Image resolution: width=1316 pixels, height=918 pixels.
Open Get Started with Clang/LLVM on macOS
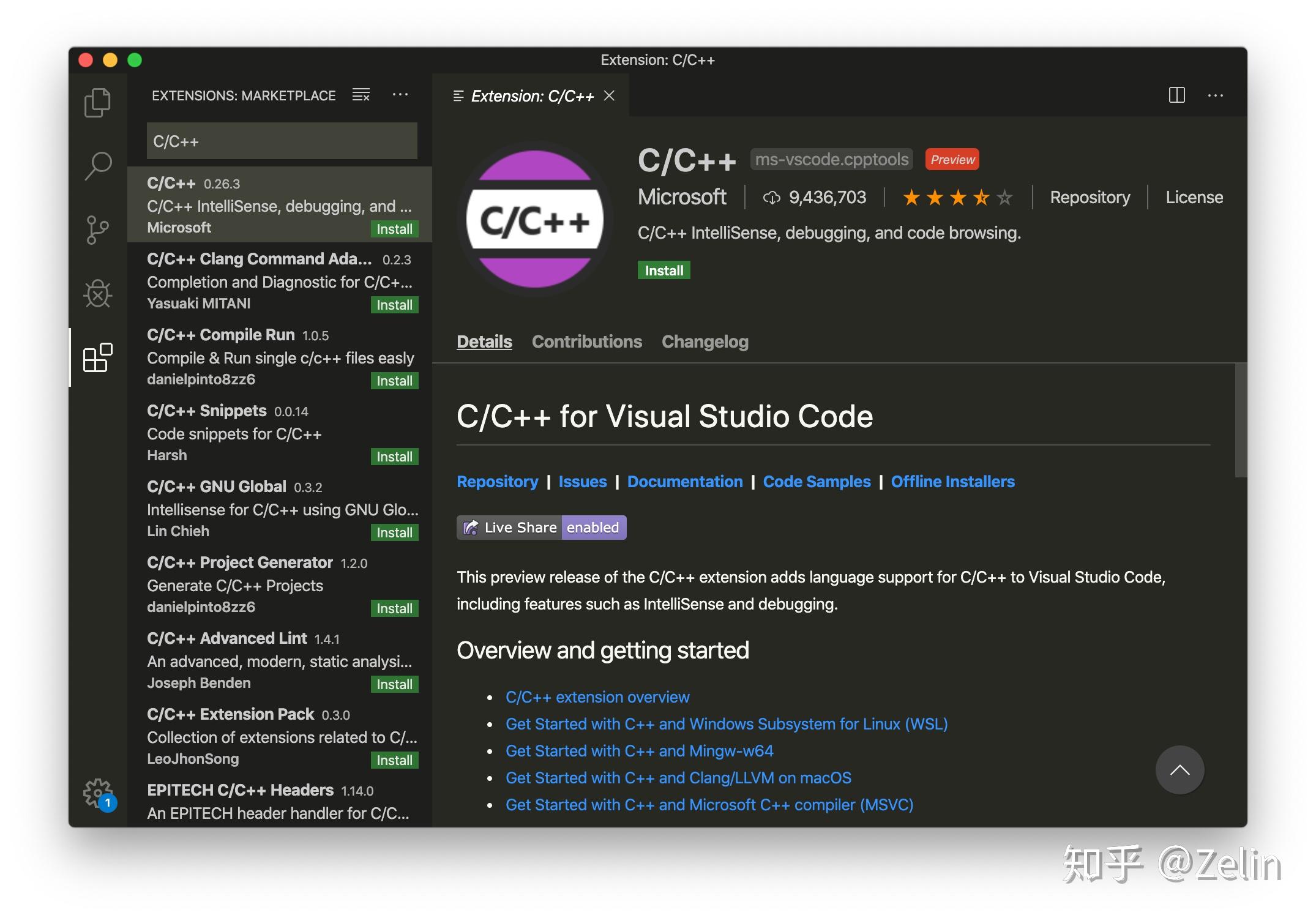tap(678, 778)
